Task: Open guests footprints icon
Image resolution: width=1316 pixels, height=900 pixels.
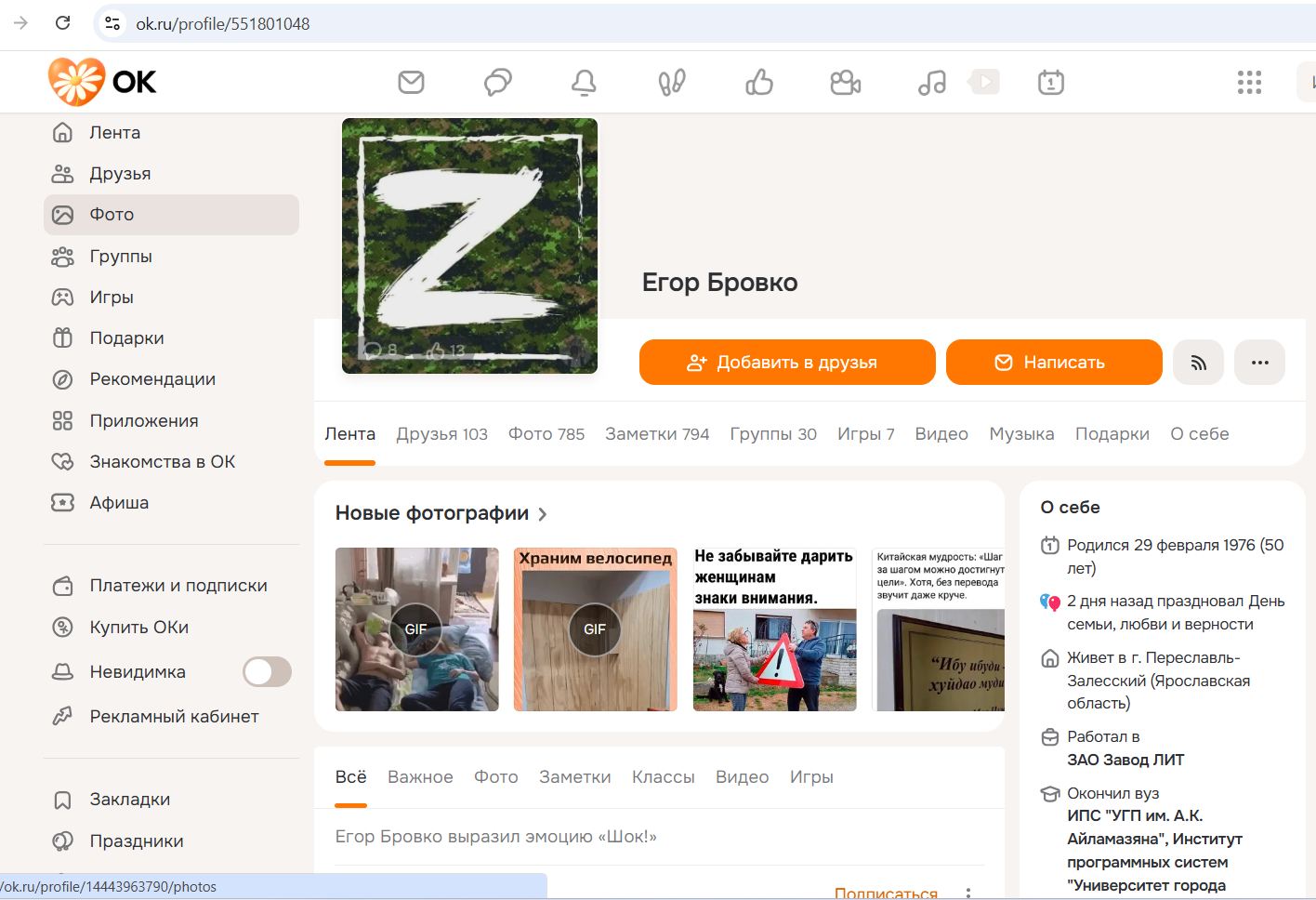Action: 671,82
